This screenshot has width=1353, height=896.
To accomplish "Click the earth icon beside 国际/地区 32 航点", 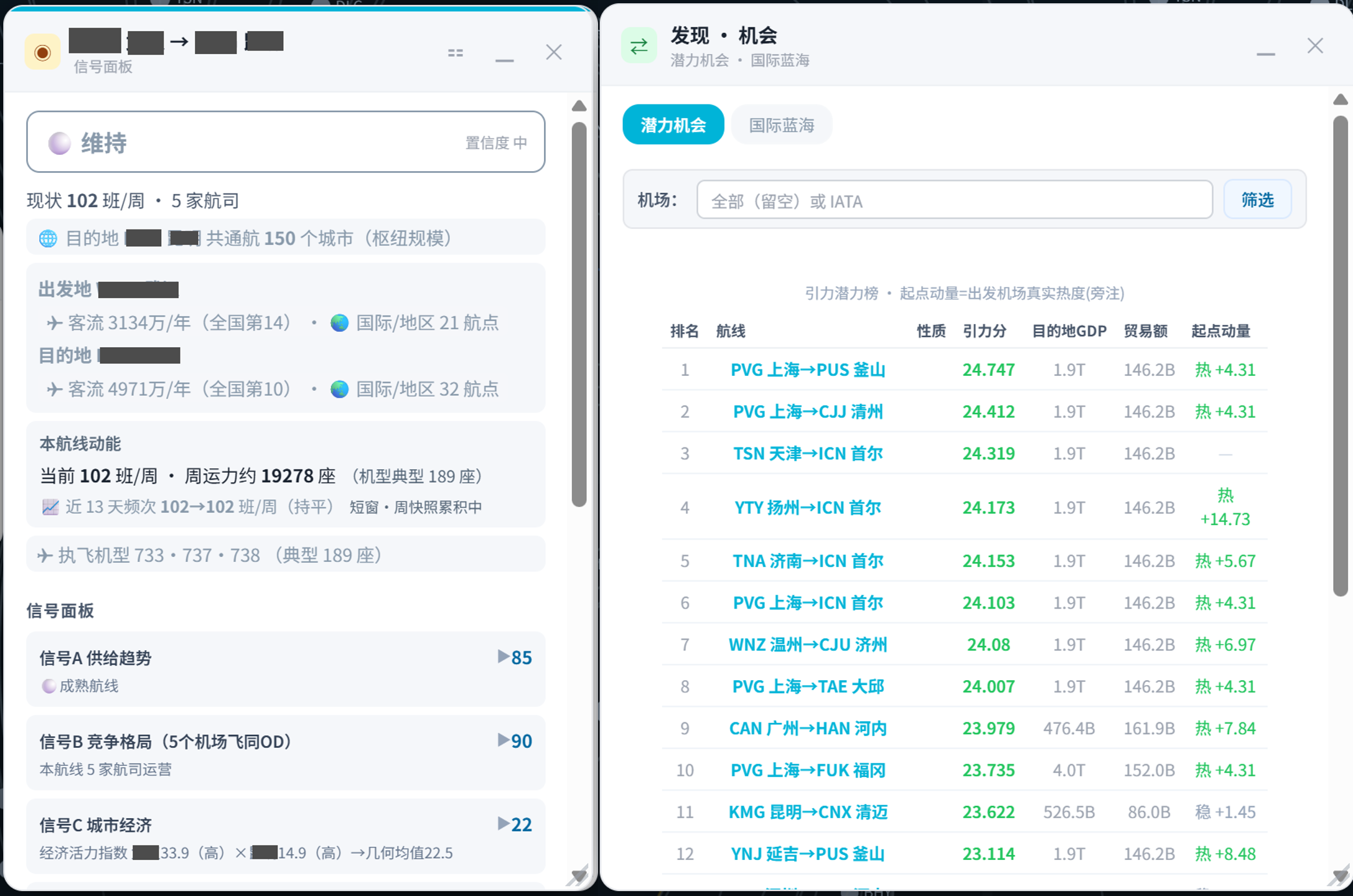I will pos(339,390).
